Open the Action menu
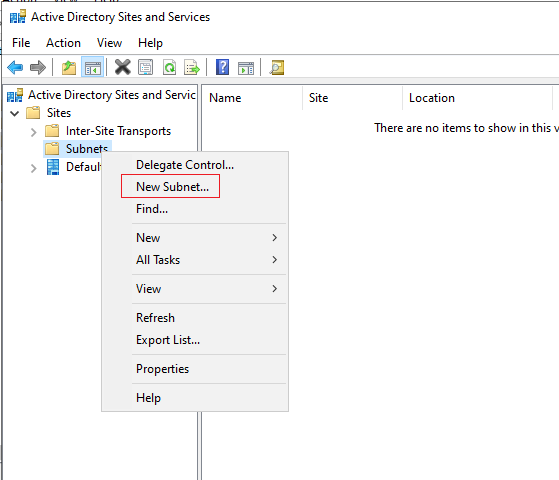 pyautogui.click(x=63, y=43)
